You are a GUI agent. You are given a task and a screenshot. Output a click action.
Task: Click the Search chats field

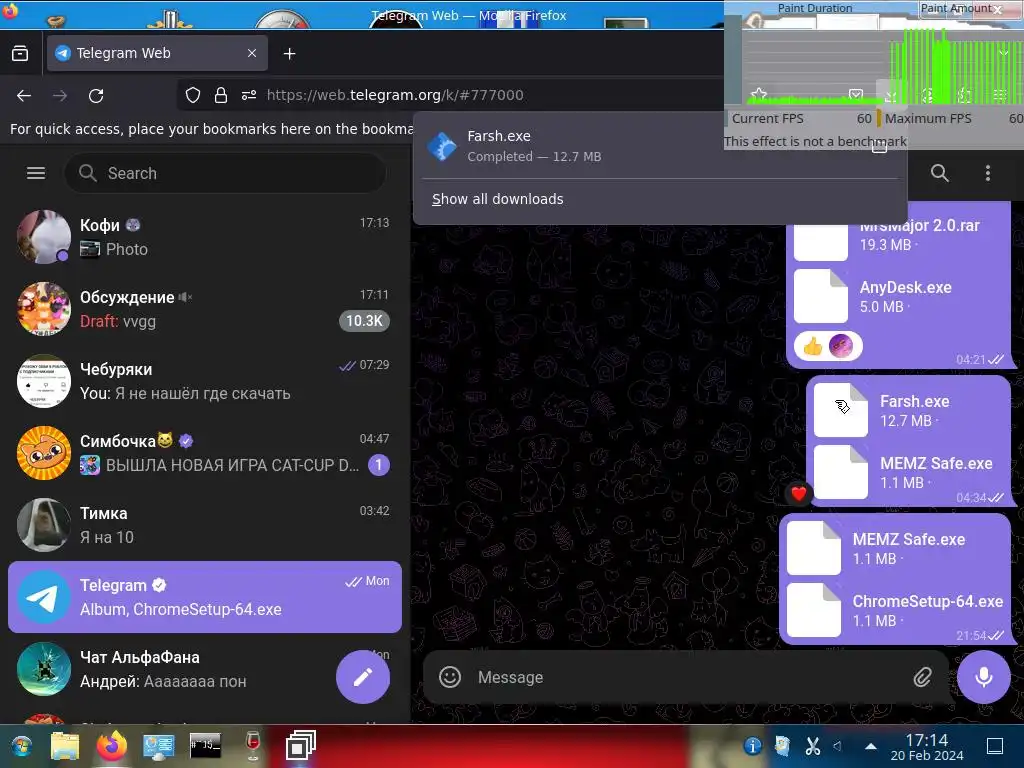click(x=225, y=173)
